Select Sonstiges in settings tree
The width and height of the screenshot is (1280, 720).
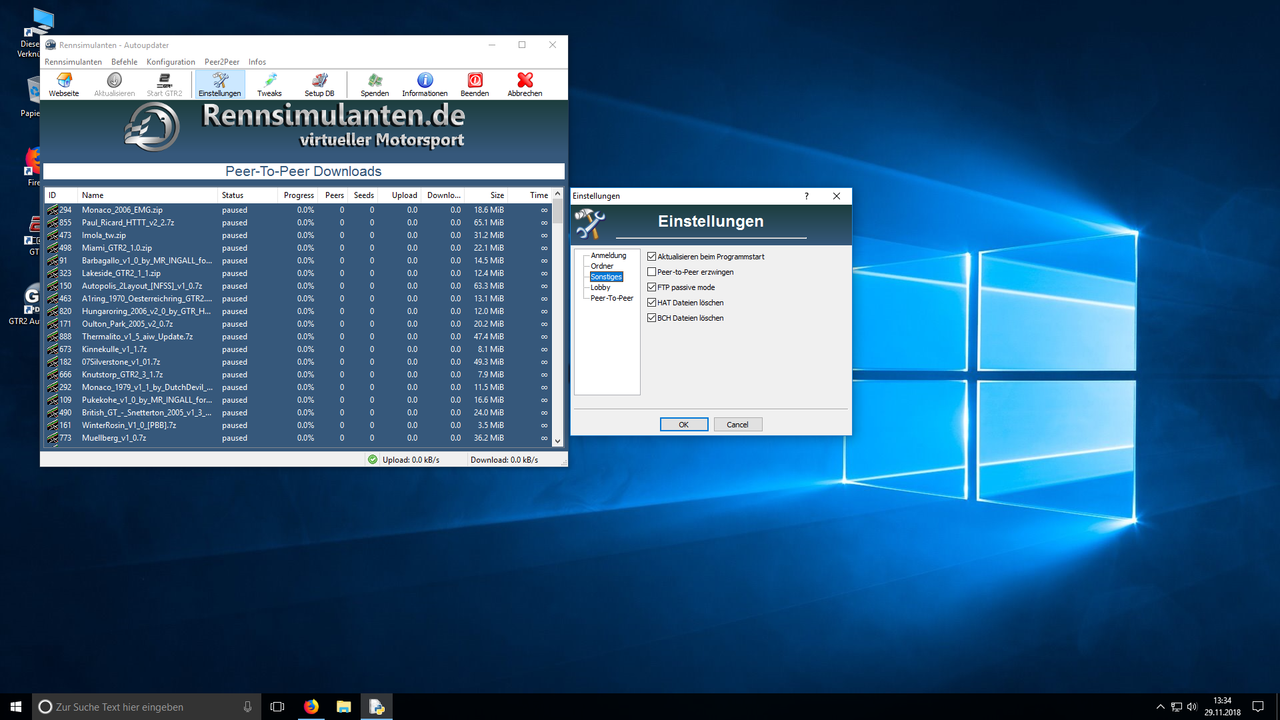(606, 276)
